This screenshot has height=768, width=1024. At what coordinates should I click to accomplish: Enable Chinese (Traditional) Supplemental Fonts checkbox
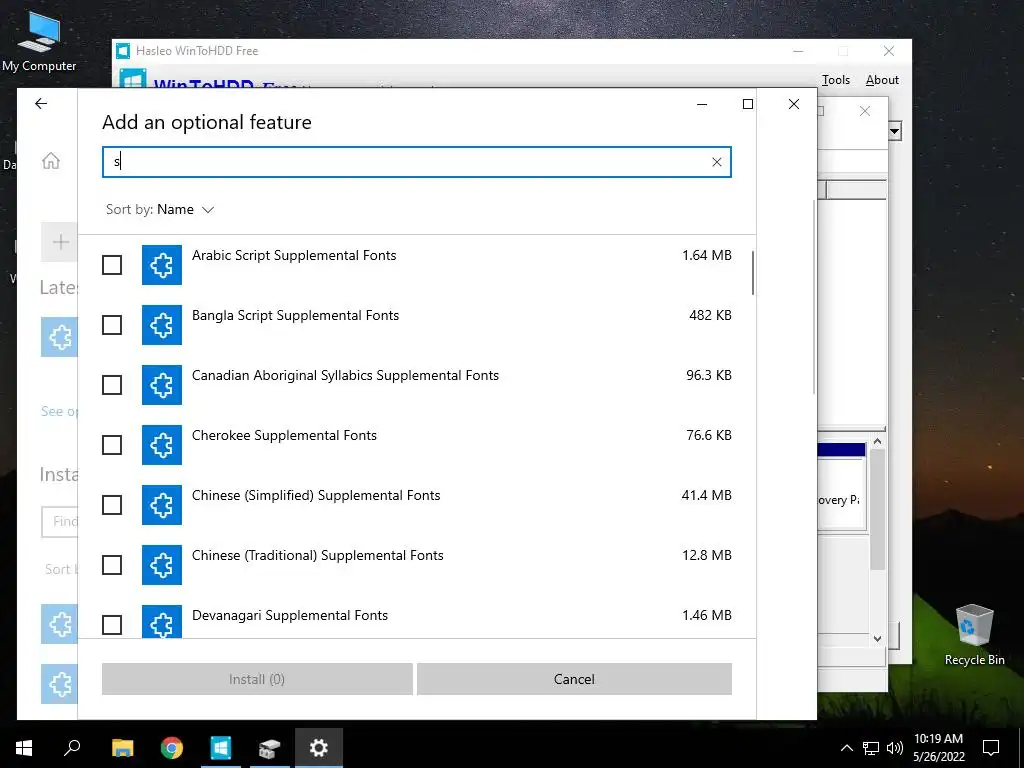(x=112, y=565)
